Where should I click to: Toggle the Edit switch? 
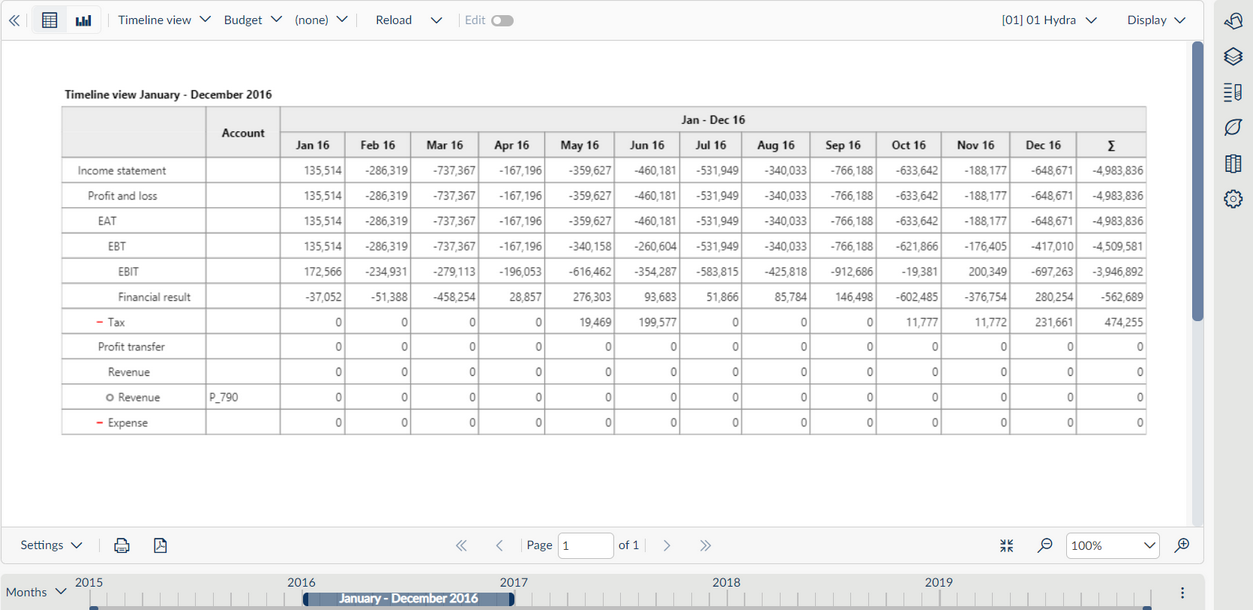[x=502, y=20]
